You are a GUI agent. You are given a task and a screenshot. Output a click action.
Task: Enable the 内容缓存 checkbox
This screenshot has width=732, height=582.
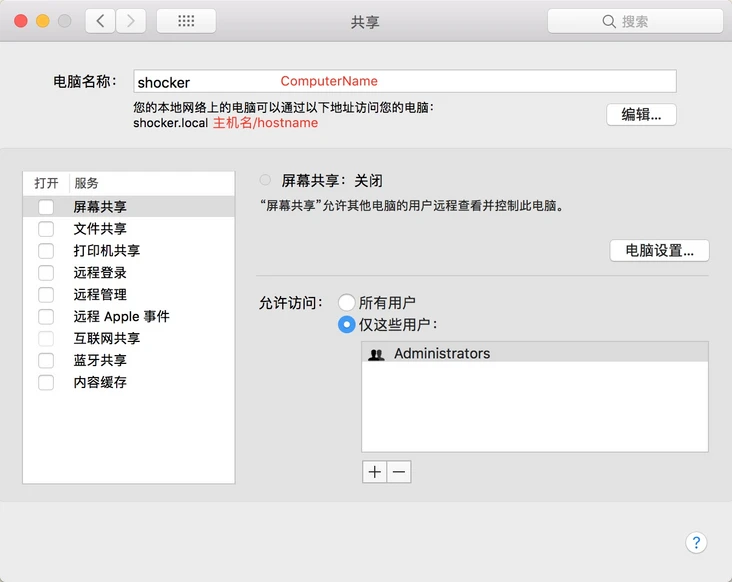(46, 382)
